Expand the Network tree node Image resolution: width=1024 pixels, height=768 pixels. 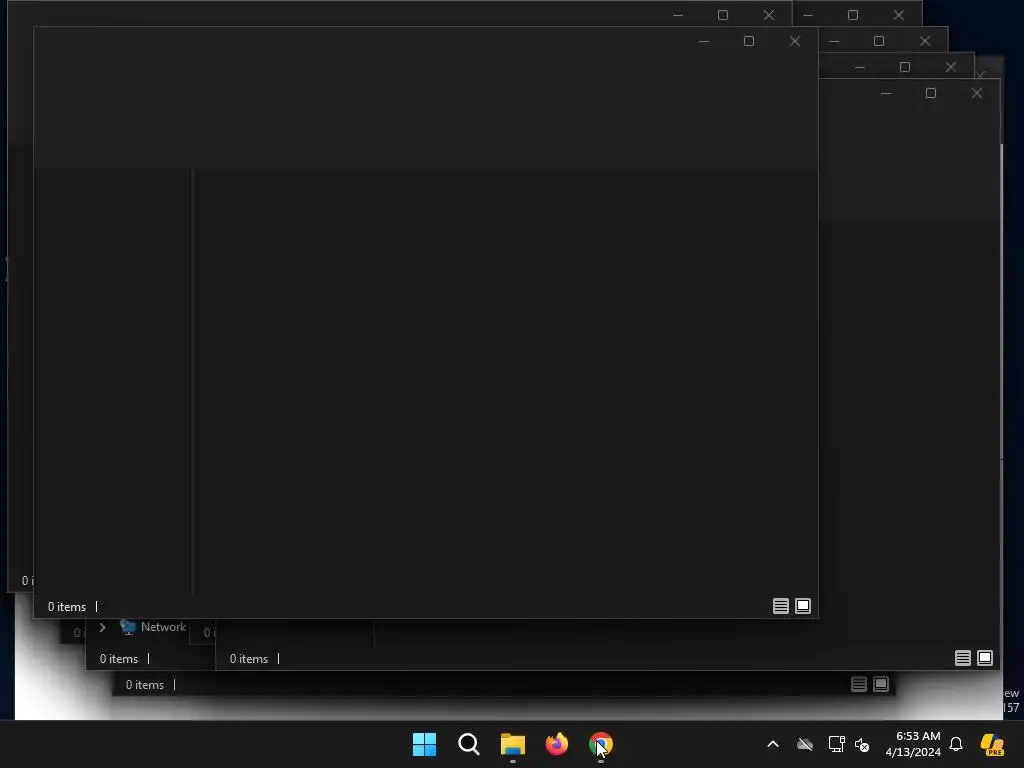(x=103, y=627)
